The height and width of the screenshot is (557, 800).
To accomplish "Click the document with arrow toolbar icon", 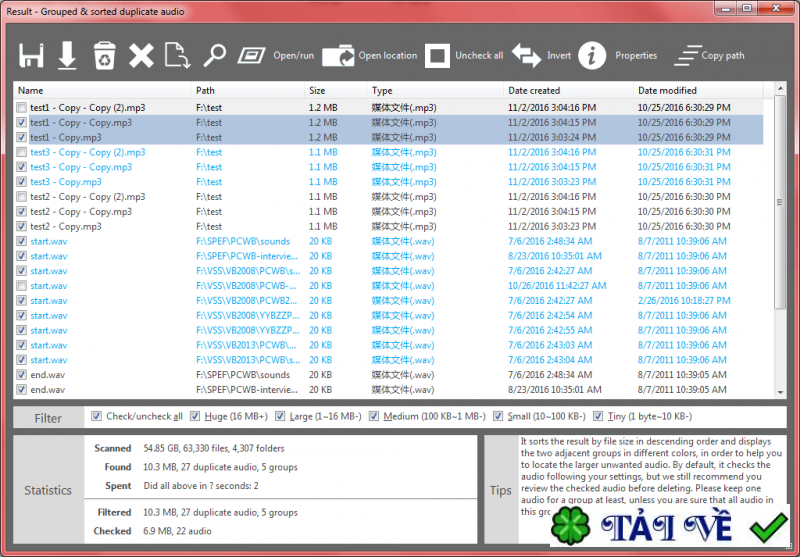I will coord(177,56).
